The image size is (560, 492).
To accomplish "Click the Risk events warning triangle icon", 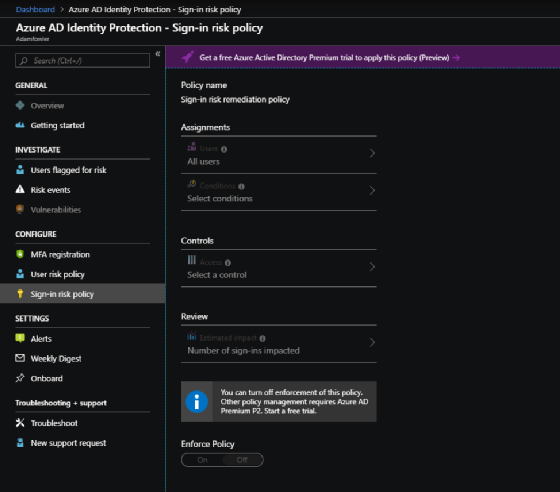I will click(20, 189).
